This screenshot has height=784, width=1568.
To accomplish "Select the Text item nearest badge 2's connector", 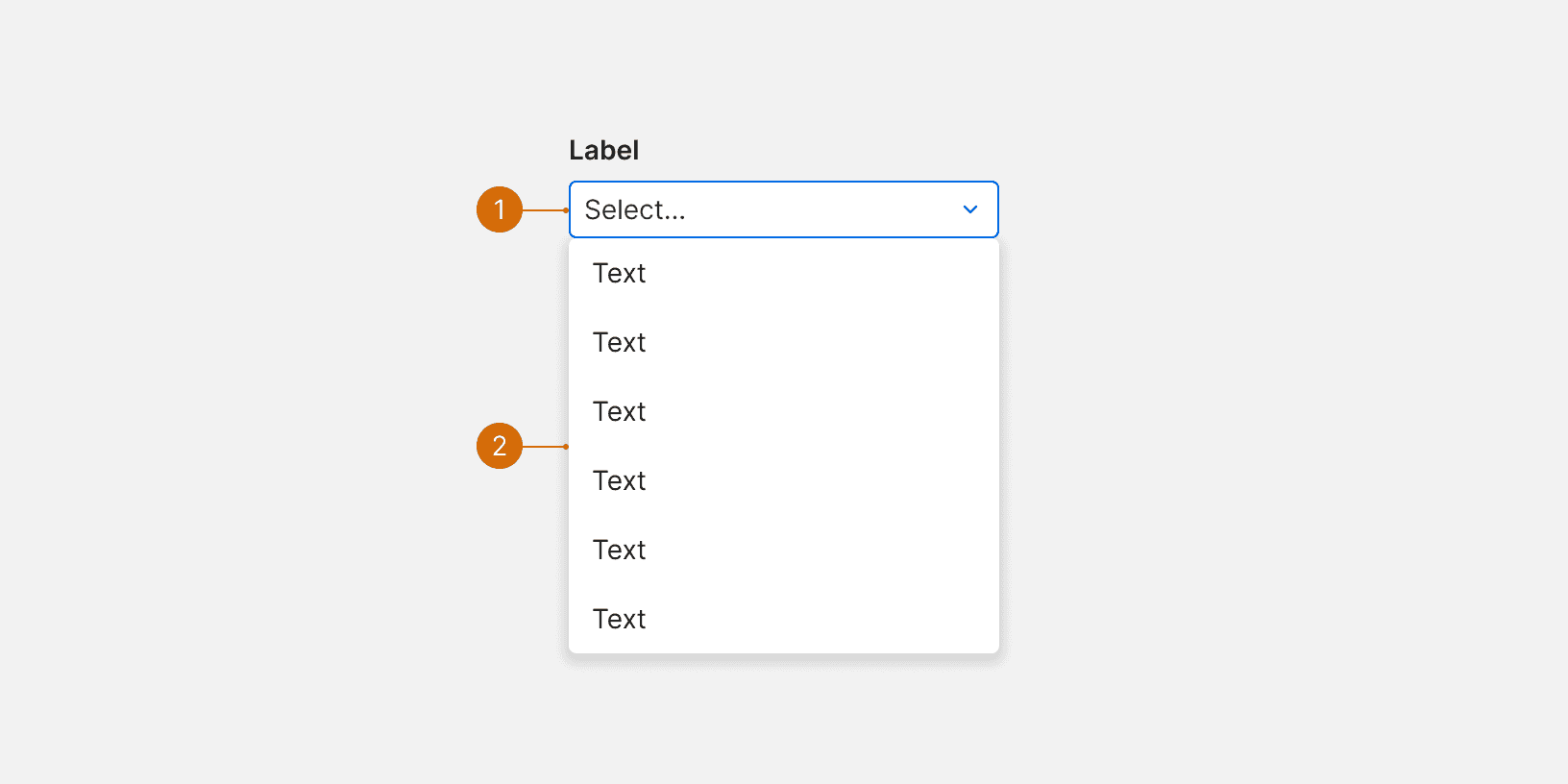I will pos(620,480).
